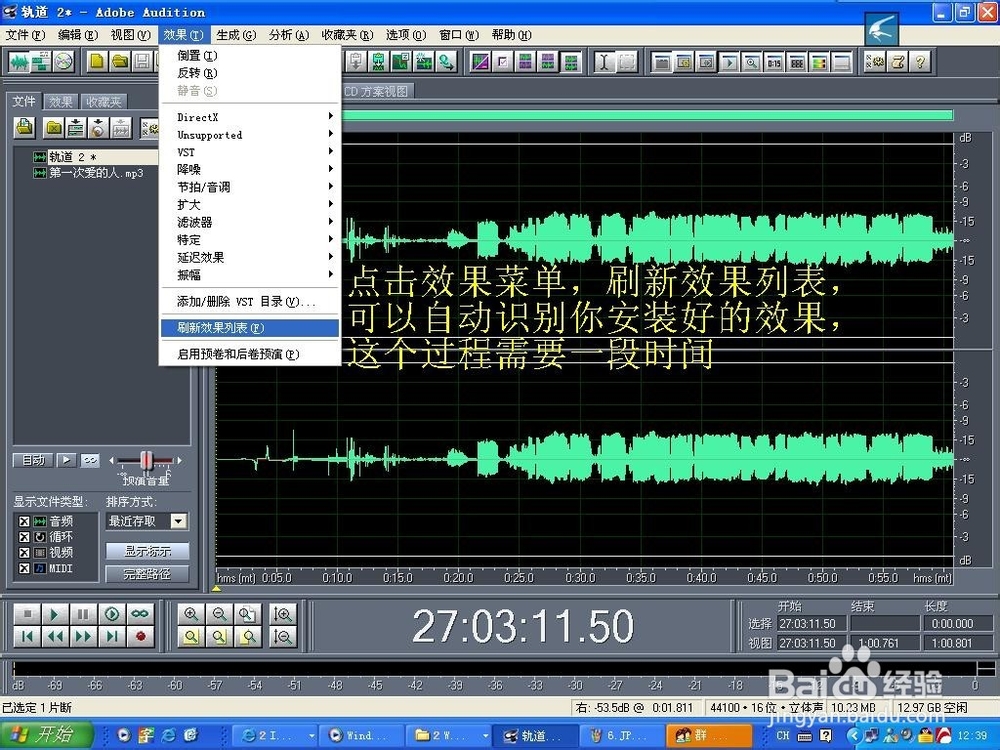Click the Zoom Out Full icon
This screenshot has width=1000, height=750.
click(x=247, y=614)
